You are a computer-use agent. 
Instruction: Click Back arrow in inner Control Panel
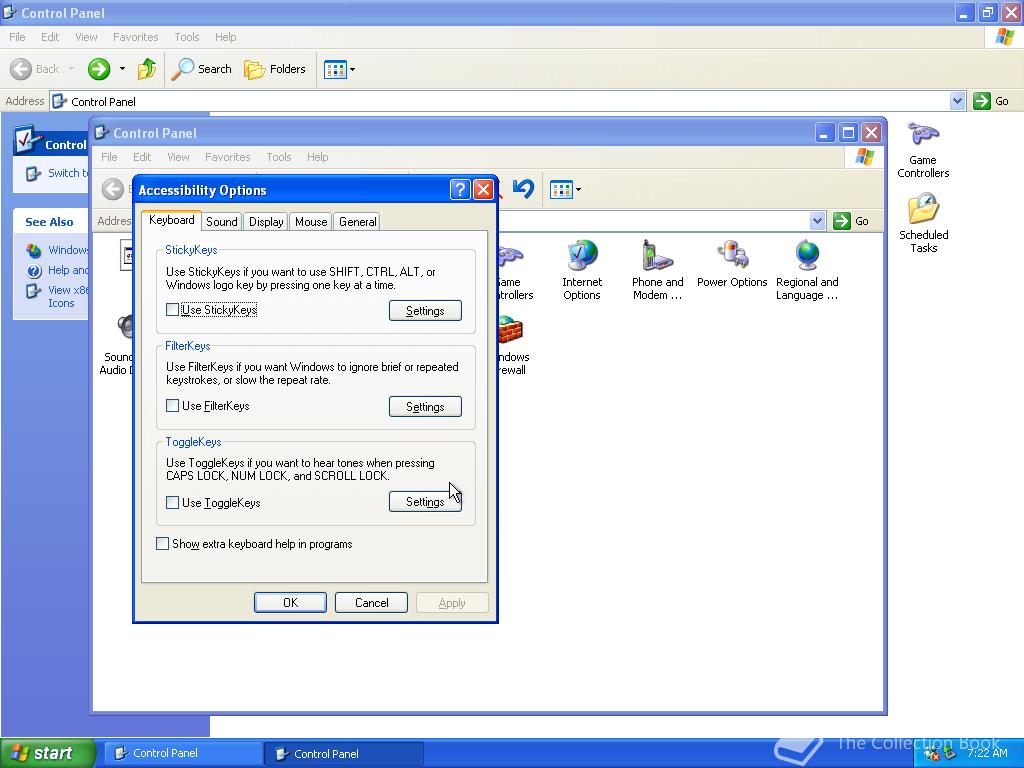click(x=112, y=189)
